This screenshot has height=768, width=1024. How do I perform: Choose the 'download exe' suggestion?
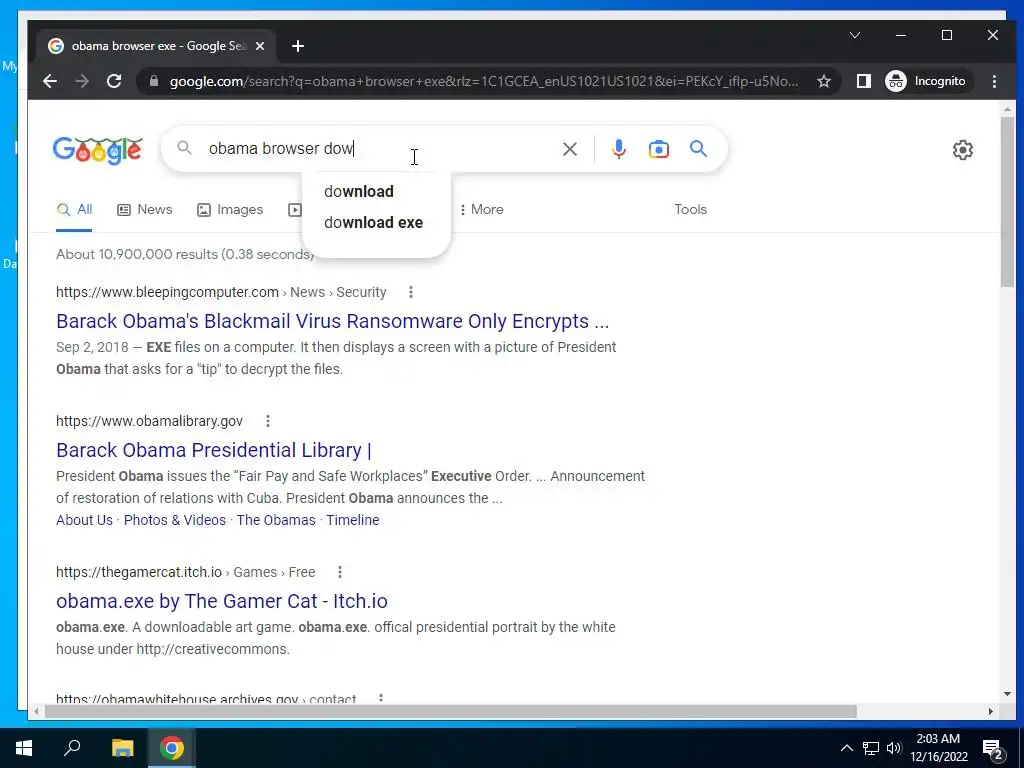[376, 223]
